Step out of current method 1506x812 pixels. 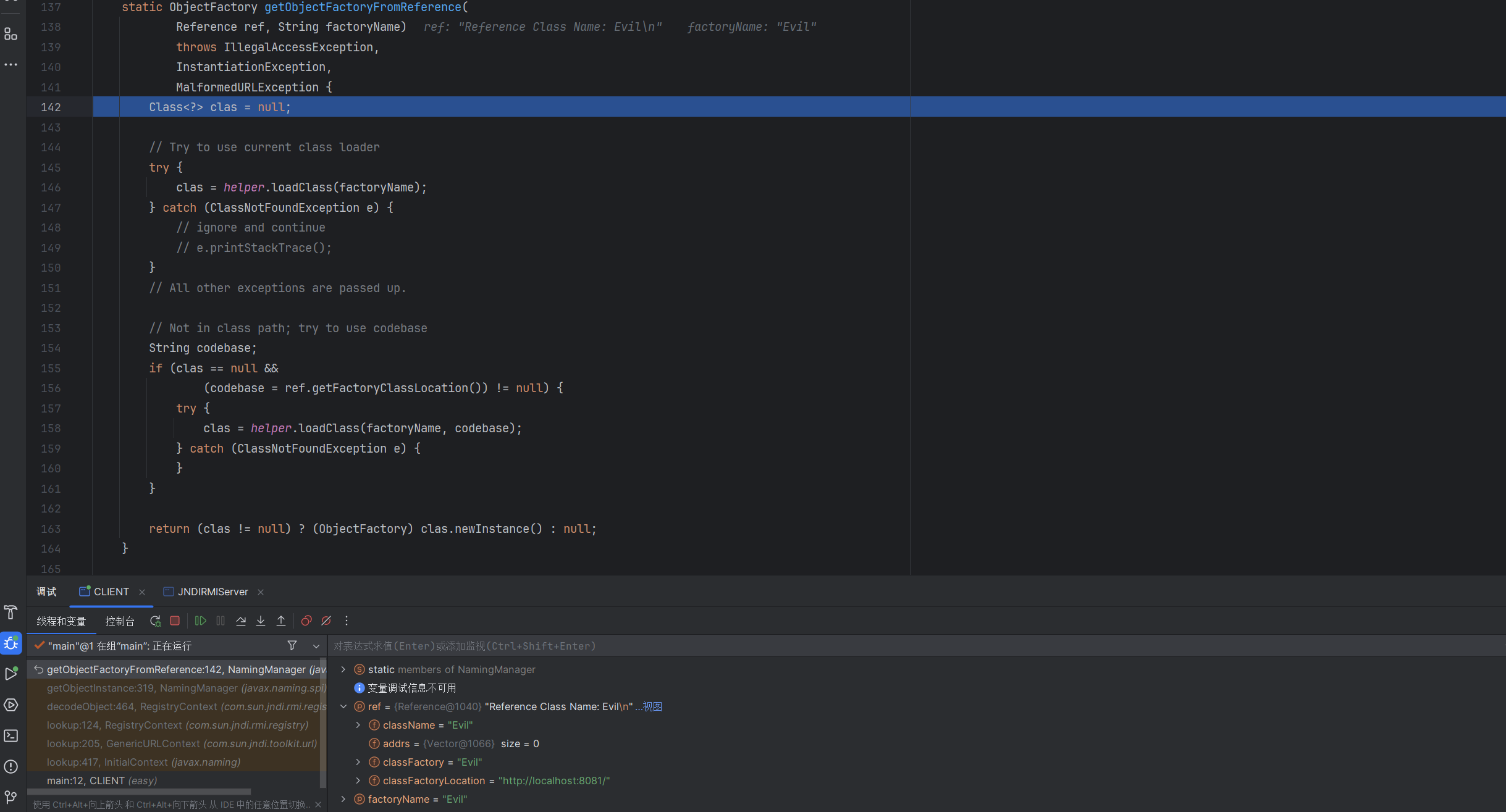(x=281, y=621)
